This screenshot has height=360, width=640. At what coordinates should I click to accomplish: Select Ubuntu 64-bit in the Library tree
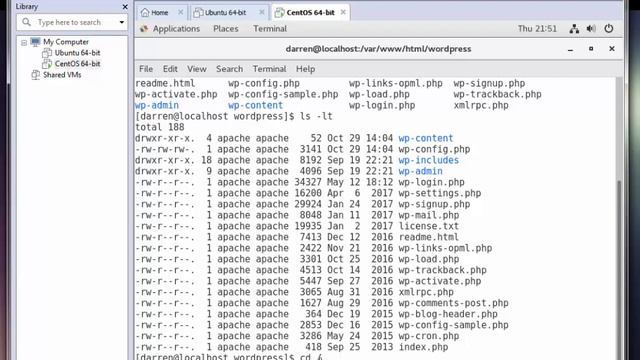point(77,53)
